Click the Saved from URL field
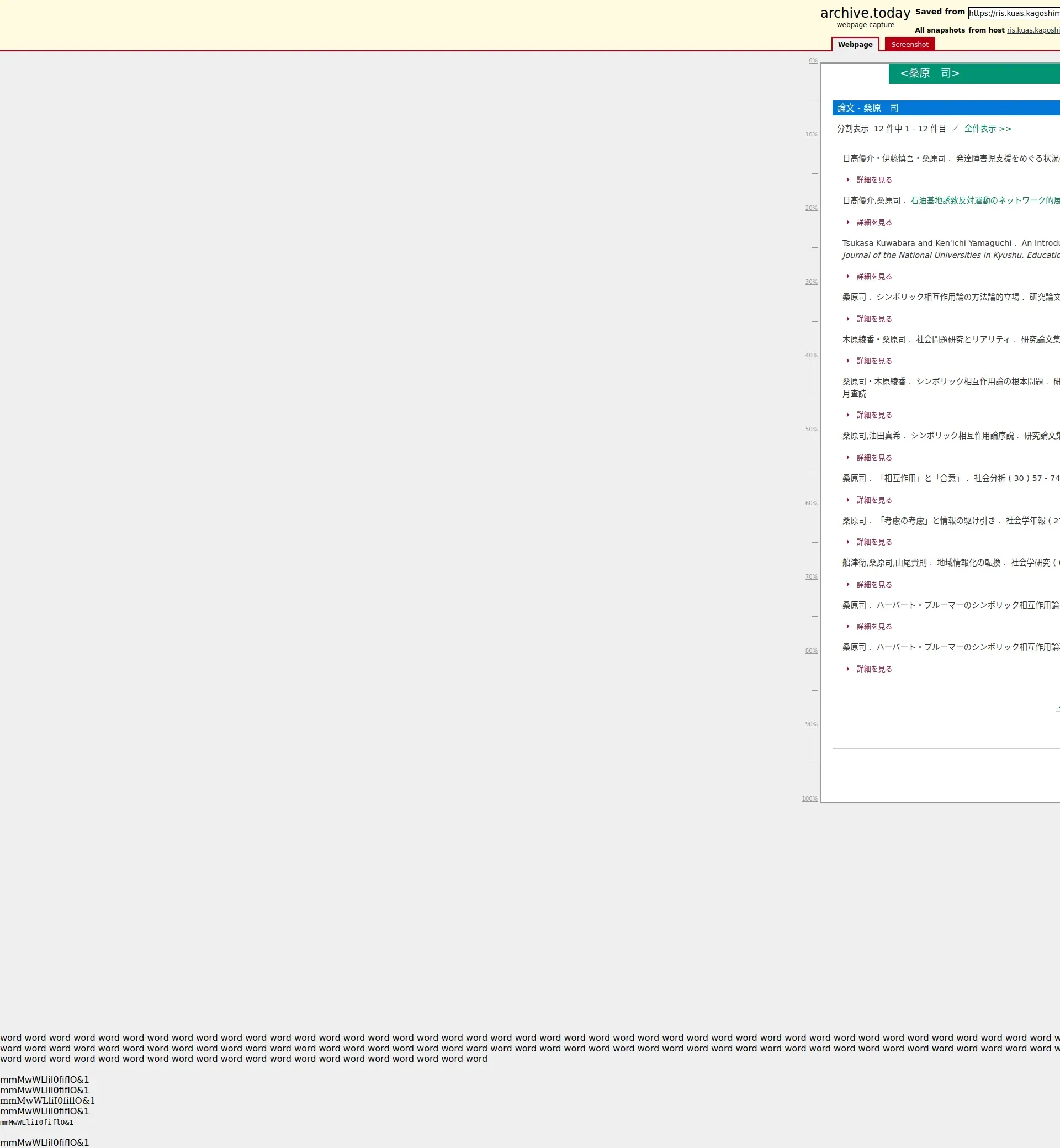The height and width of the screenshot is (1148, 1060). pos(1014,13)
